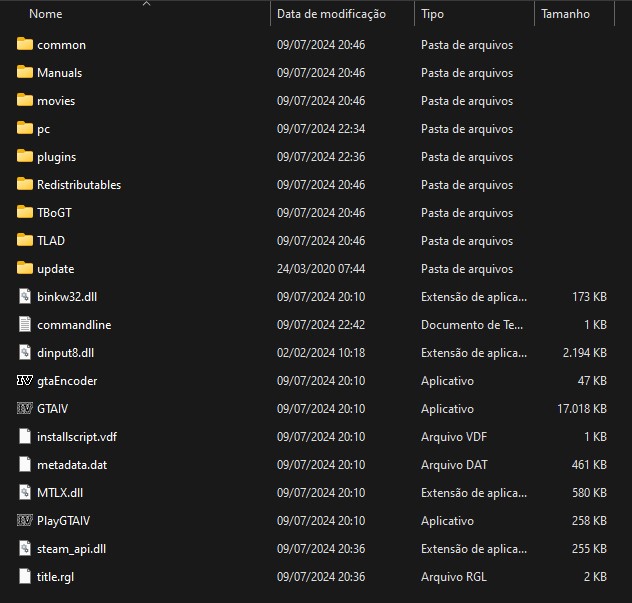
Task: Click the type Documento de Te...
Action: [x=472, y=325]
